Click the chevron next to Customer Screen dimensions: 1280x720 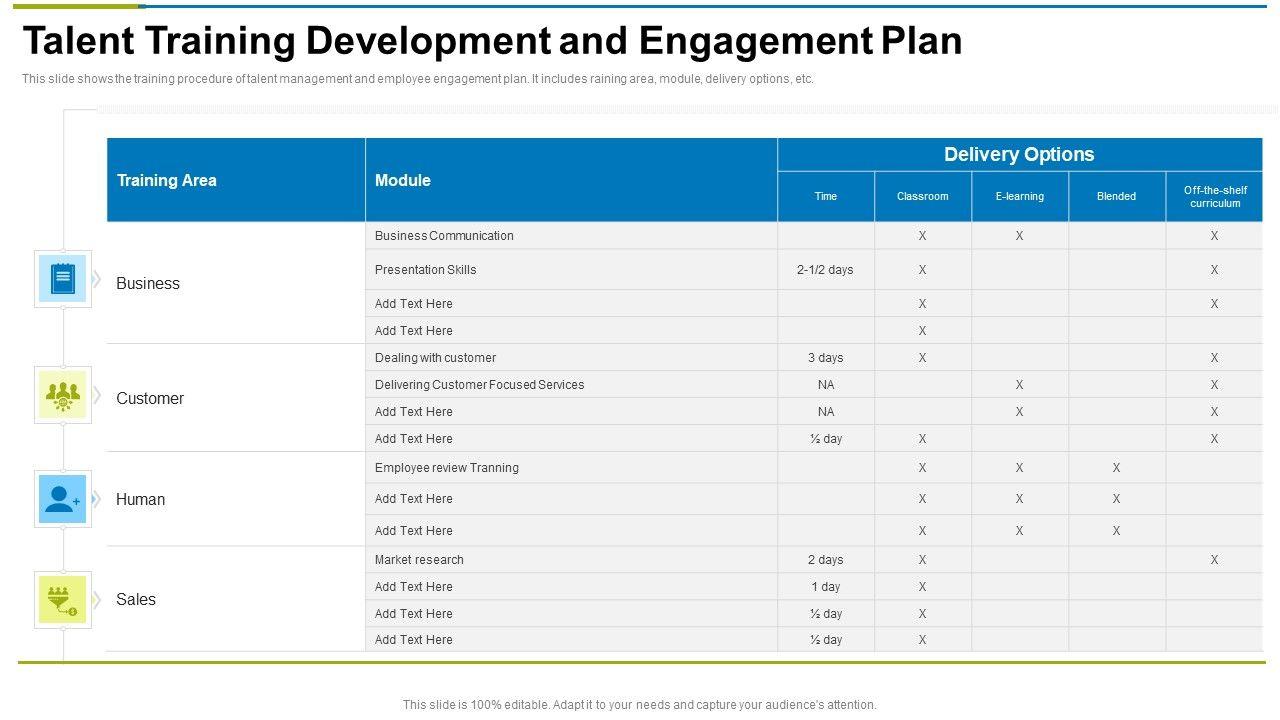[97, 395]
